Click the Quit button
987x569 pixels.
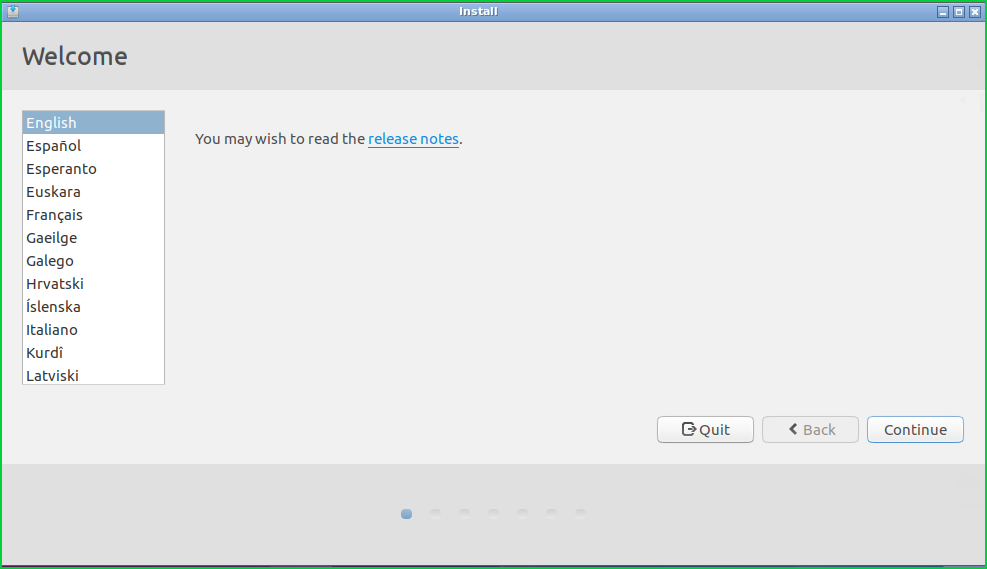(x=705, y=429)
